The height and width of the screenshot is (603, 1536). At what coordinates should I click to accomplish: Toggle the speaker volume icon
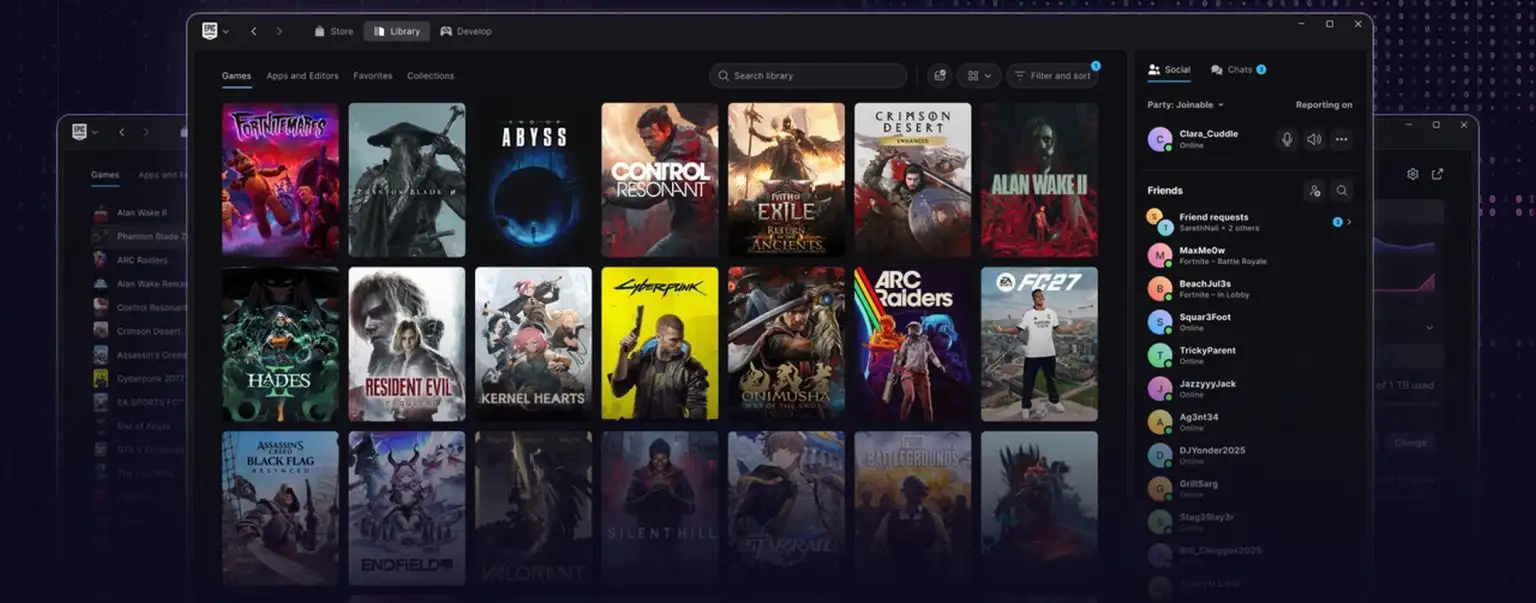[1314, 140]
